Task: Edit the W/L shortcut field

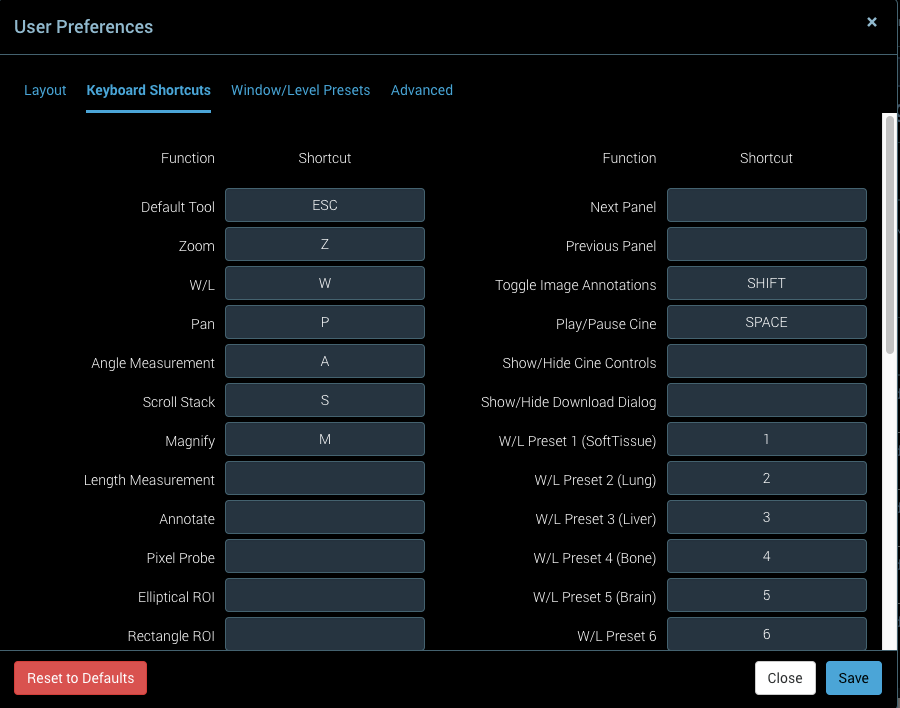Action: (x=325, y=283)
